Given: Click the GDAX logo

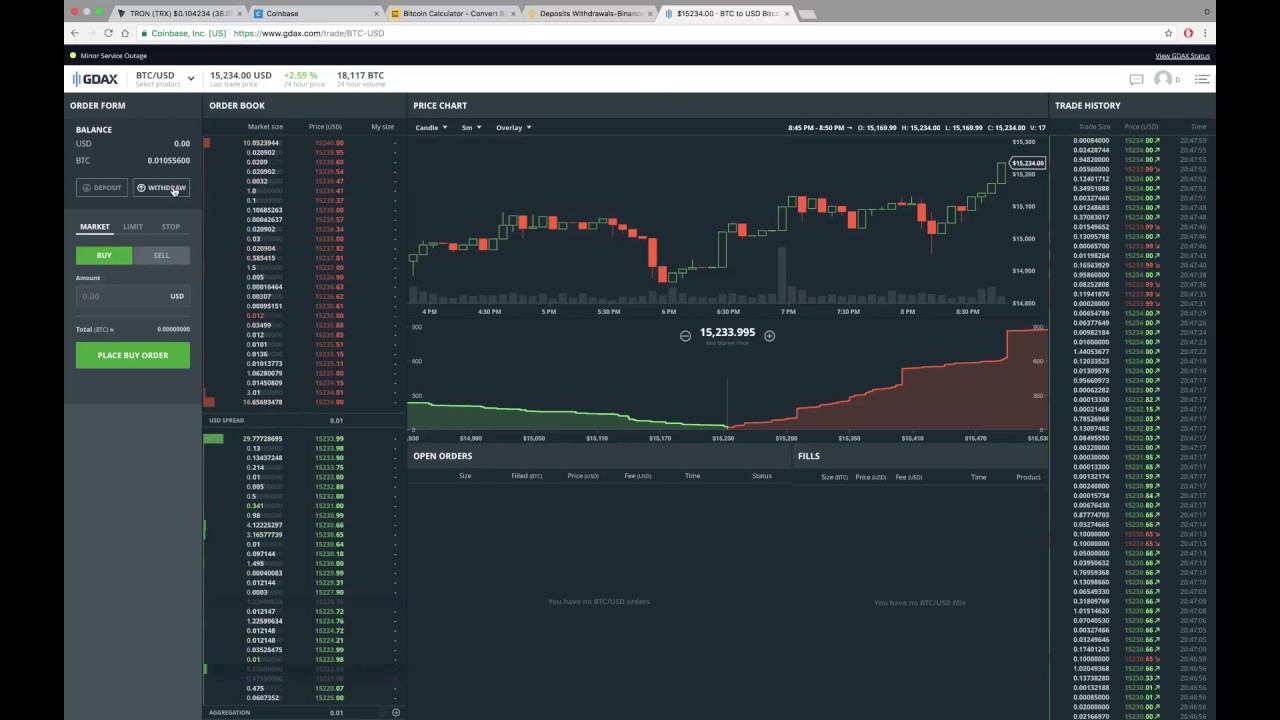Looking at the screenshot, I should tap(95, 79).
